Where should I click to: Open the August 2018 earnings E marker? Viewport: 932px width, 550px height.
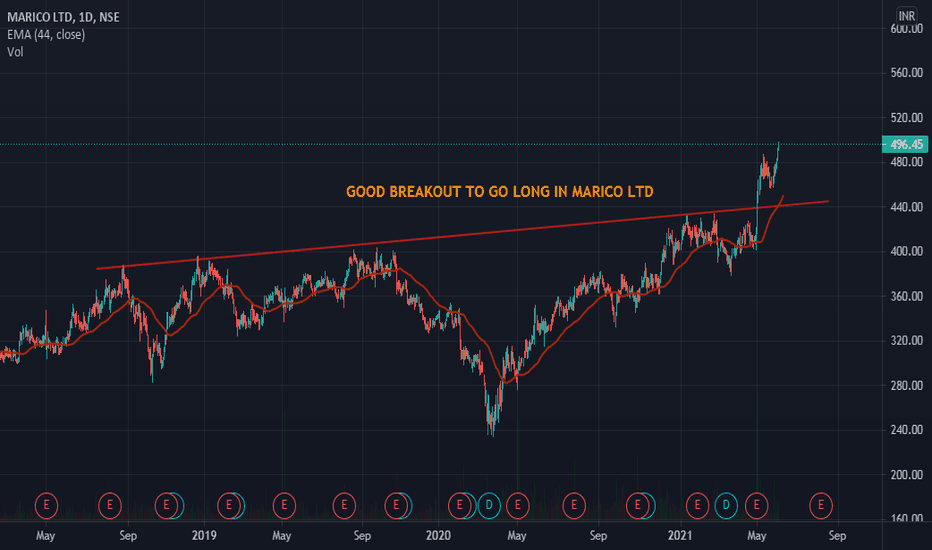[109, 506]
